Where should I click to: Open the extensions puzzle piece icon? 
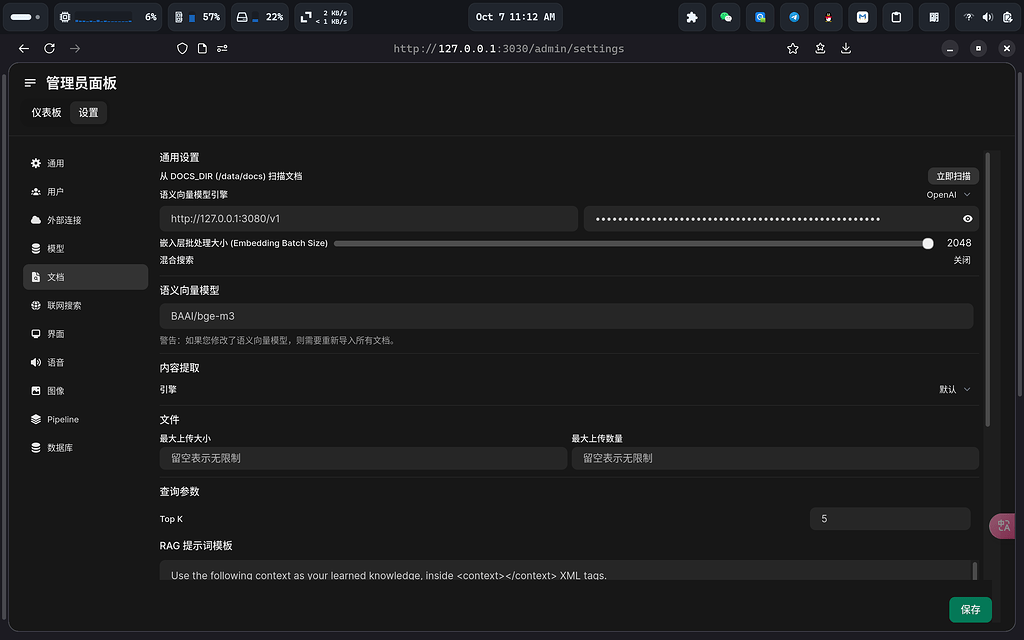(692, 17)
